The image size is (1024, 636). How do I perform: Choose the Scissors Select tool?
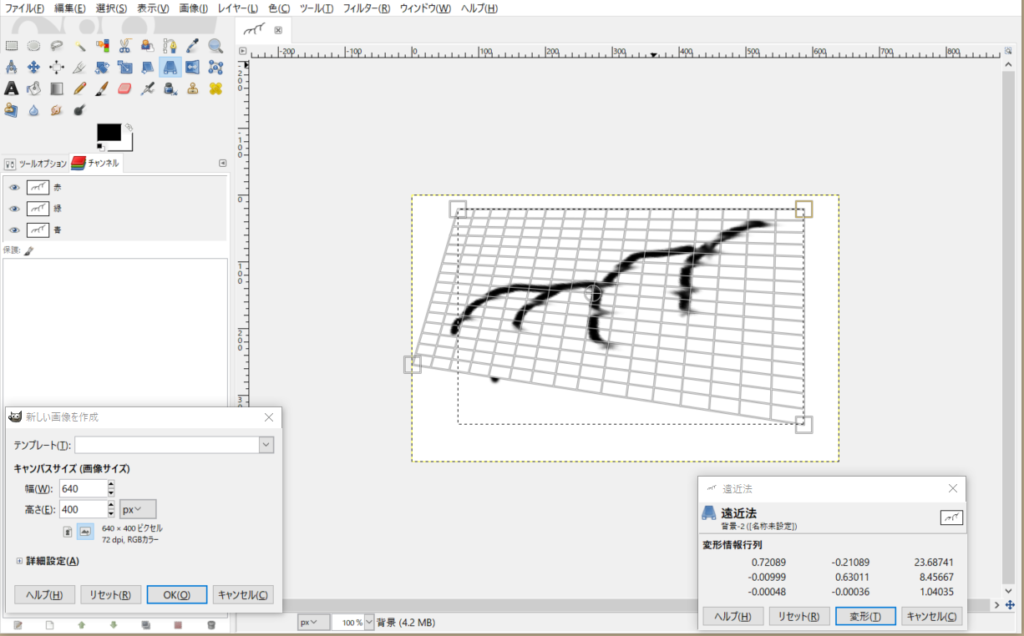(124, 45)
